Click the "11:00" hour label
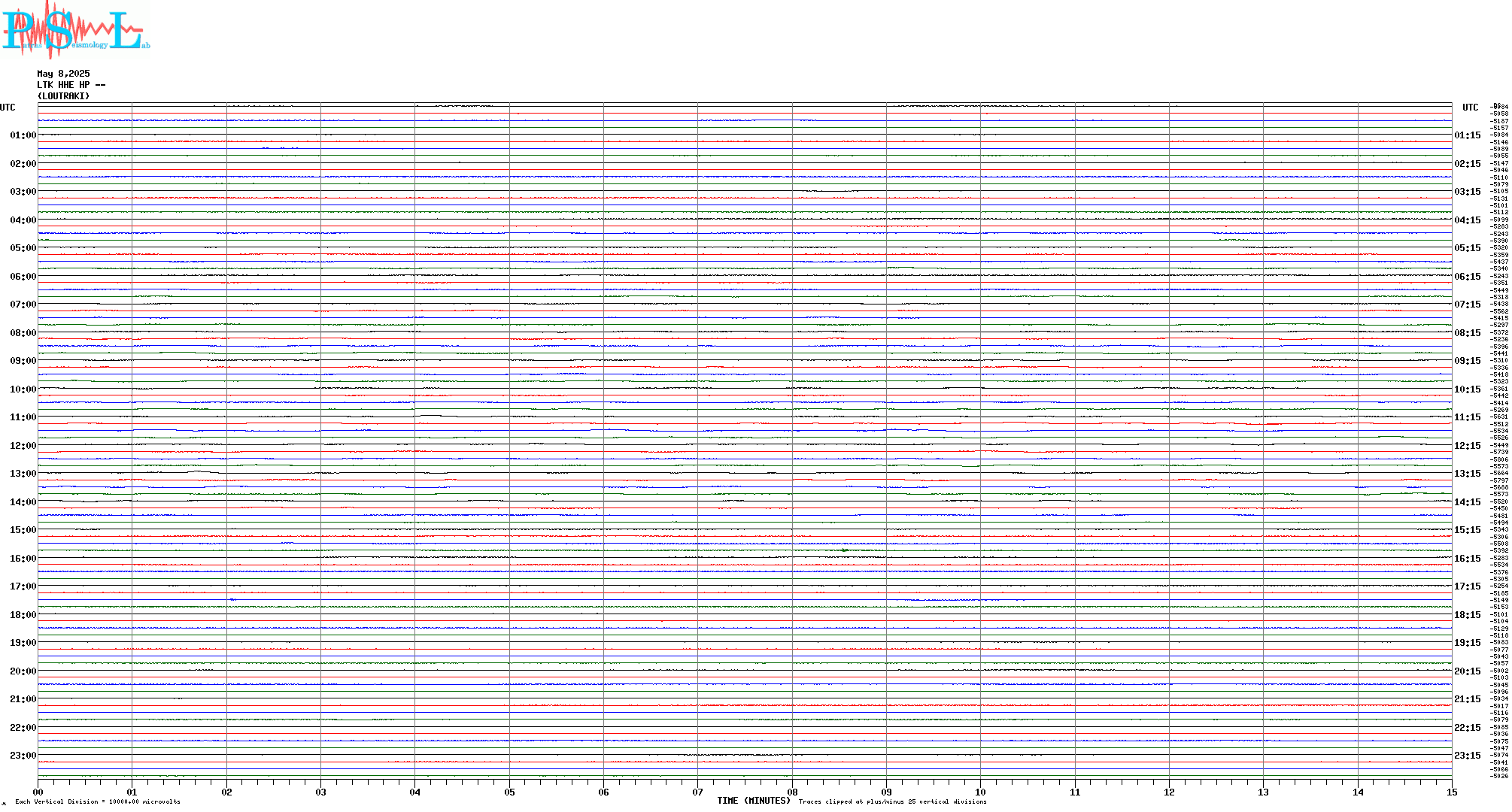1512x812 pixels. click(23, 417)
